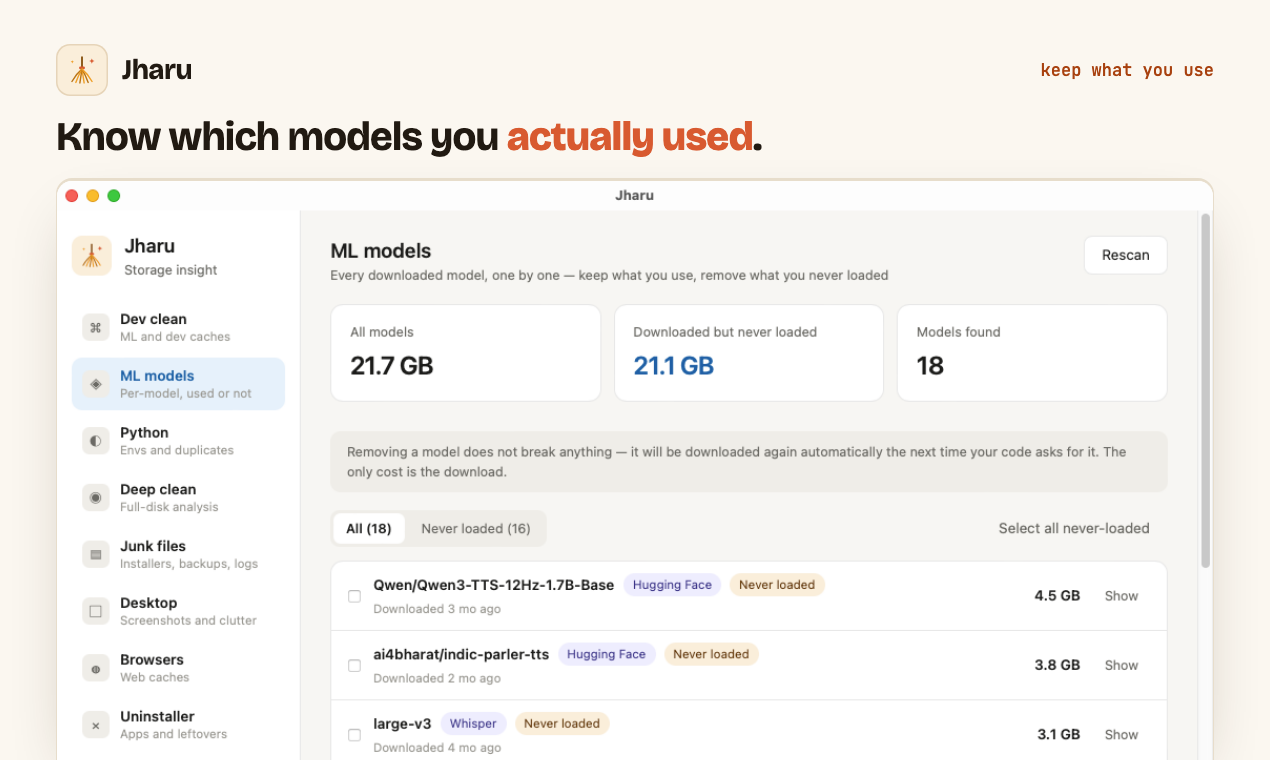Click the large-v3 model name
1270x760 pixels.
coord(402,723)
